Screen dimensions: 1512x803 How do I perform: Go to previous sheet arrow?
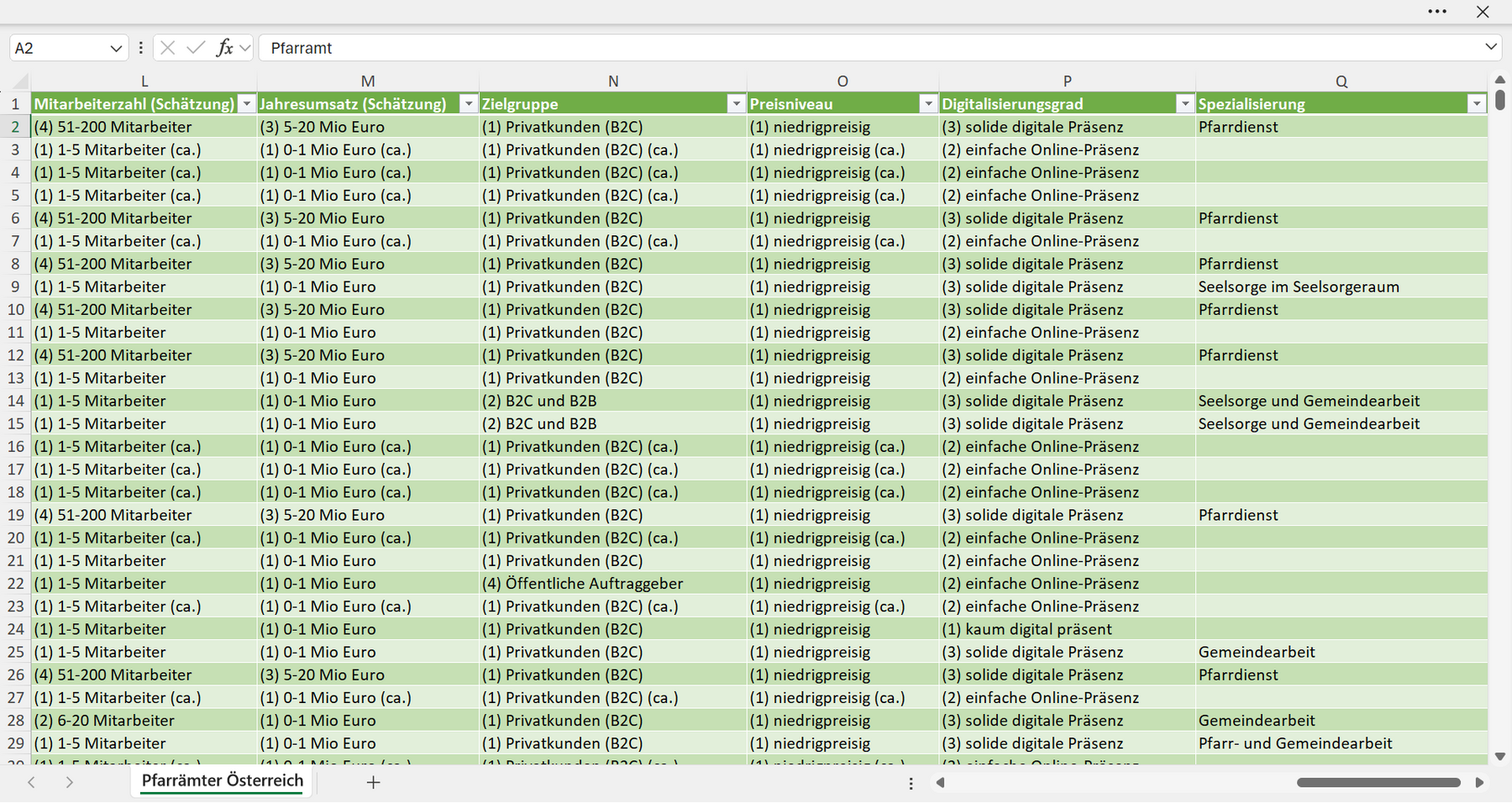click(31, 782)
